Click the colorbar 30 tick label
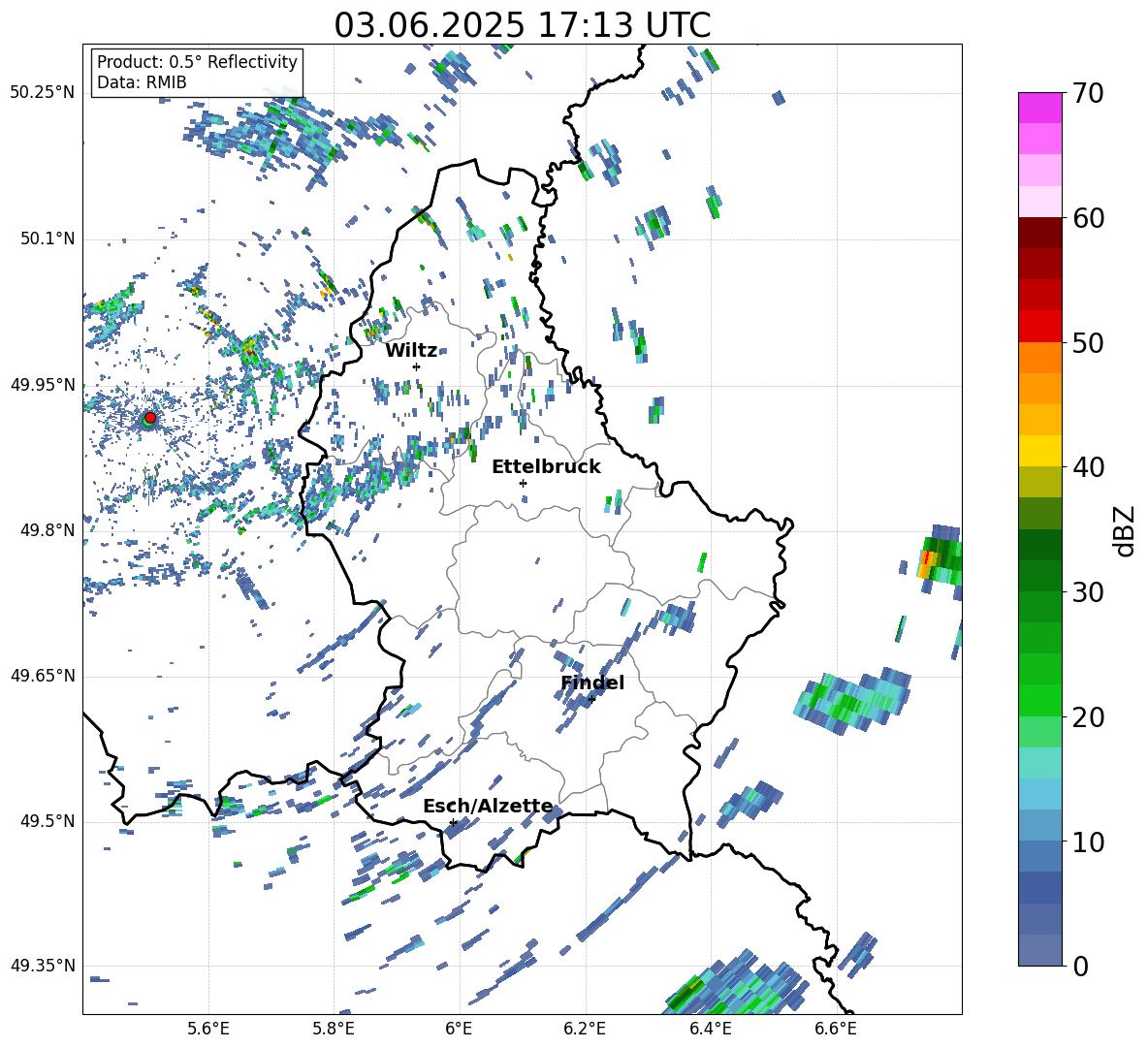The height and width of the screenshot is (1048, 1148). click(1089, 592)
